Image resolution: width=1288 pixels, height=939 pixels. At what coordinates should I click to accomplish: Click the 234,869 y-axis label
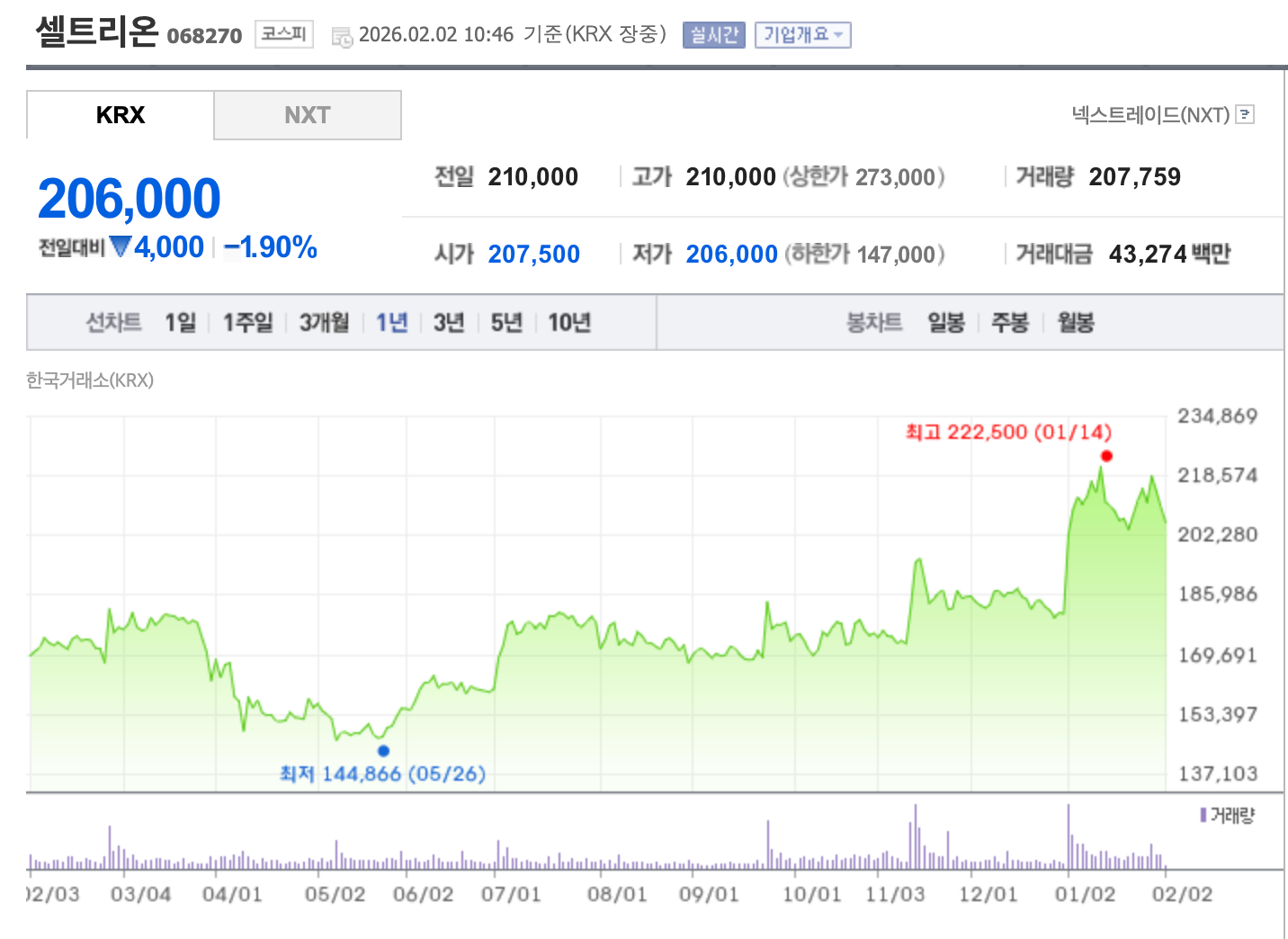(x=1217, y=416)
